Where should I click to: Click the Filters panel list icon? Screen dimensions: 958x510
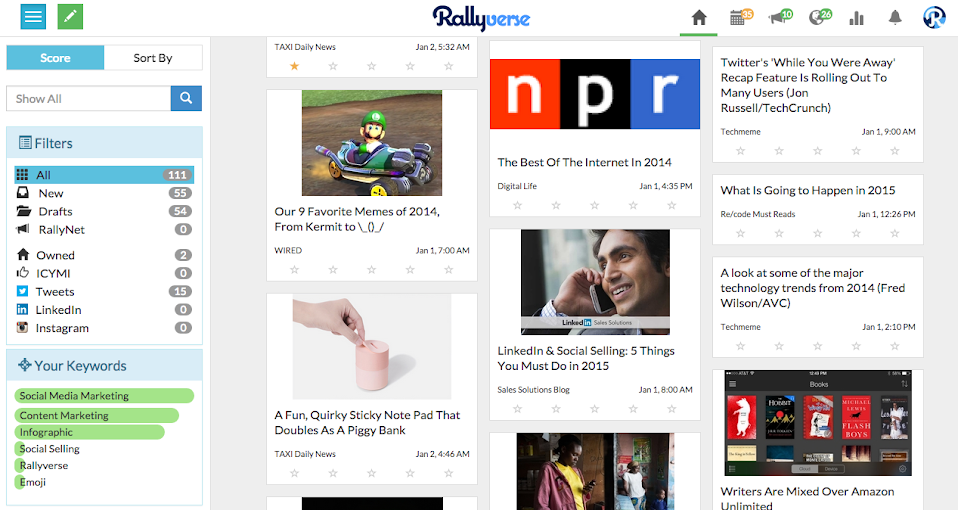coord(25,143)
